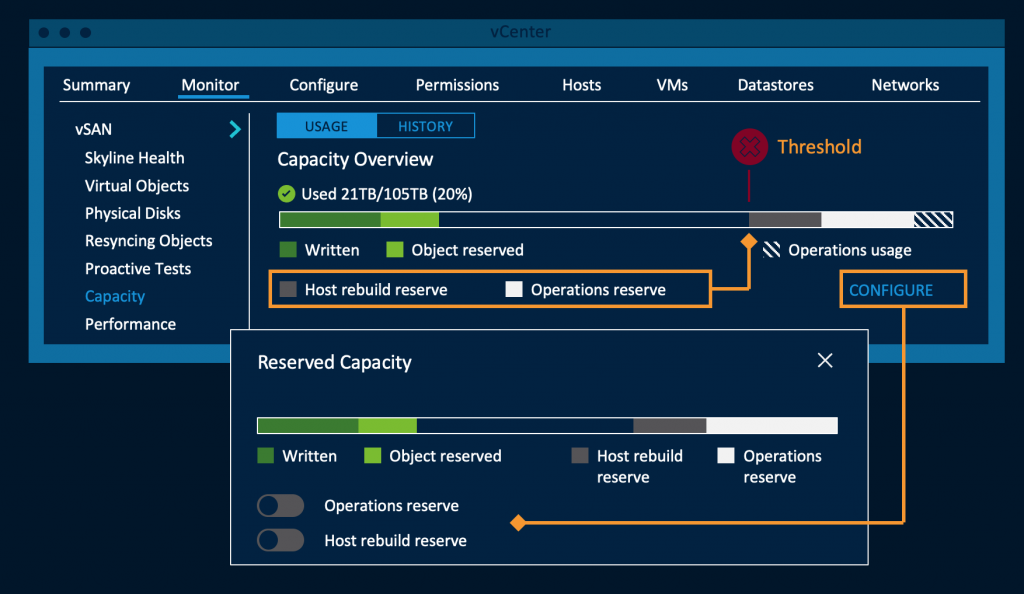
Task: Click the Object reserved light green legend square
Action: point(395,250)
